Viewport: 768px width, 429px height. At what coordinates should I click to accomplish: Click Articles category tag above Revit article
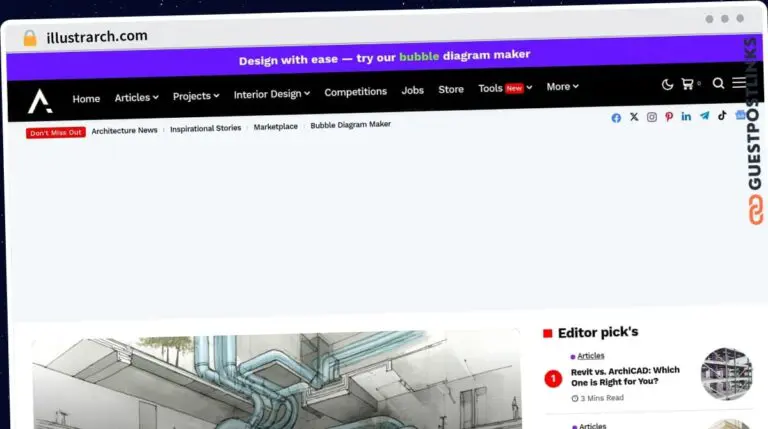click(x=591, y=356)
